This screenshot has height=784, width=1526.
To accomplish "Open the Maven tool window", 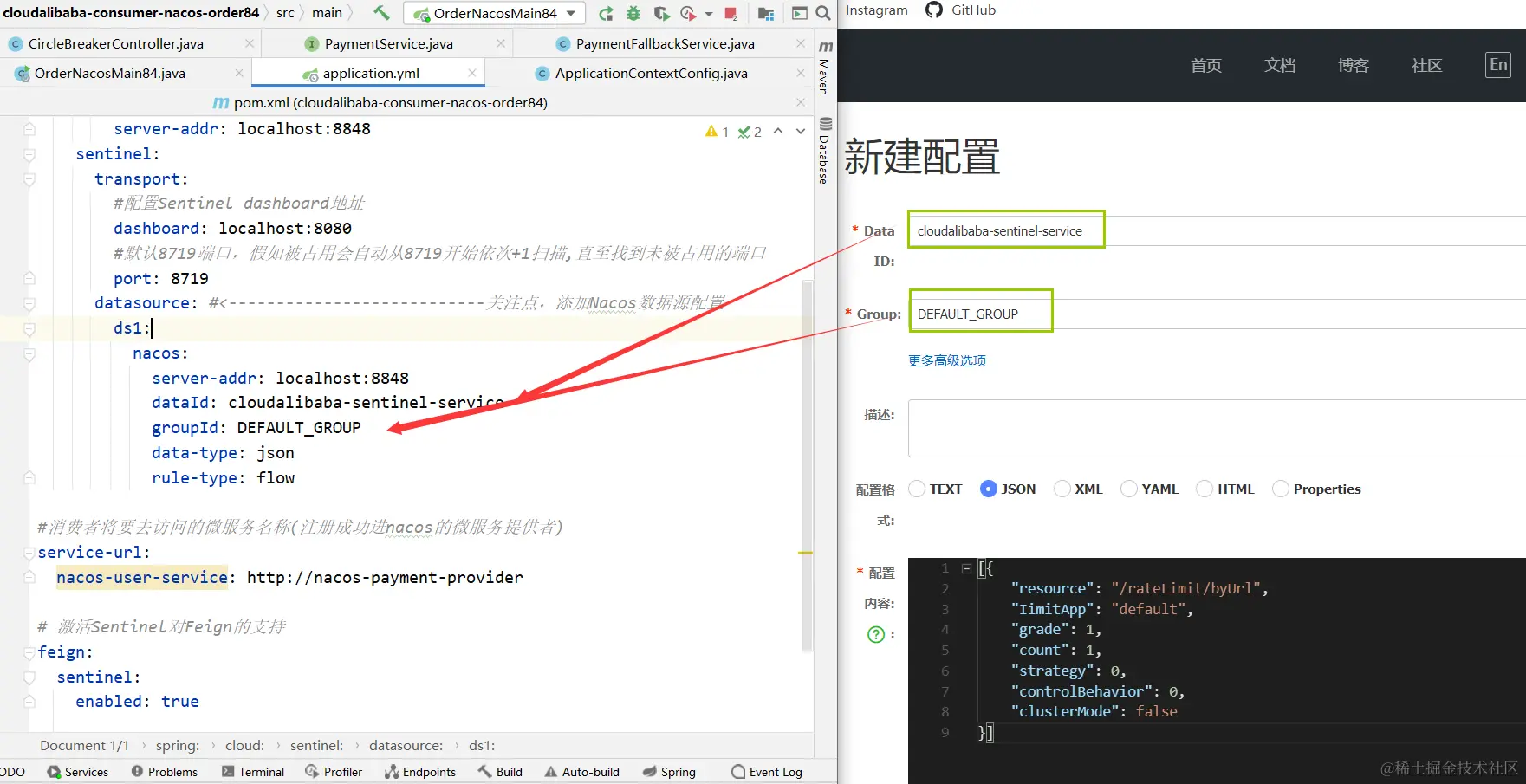I will tap(825, 67).
